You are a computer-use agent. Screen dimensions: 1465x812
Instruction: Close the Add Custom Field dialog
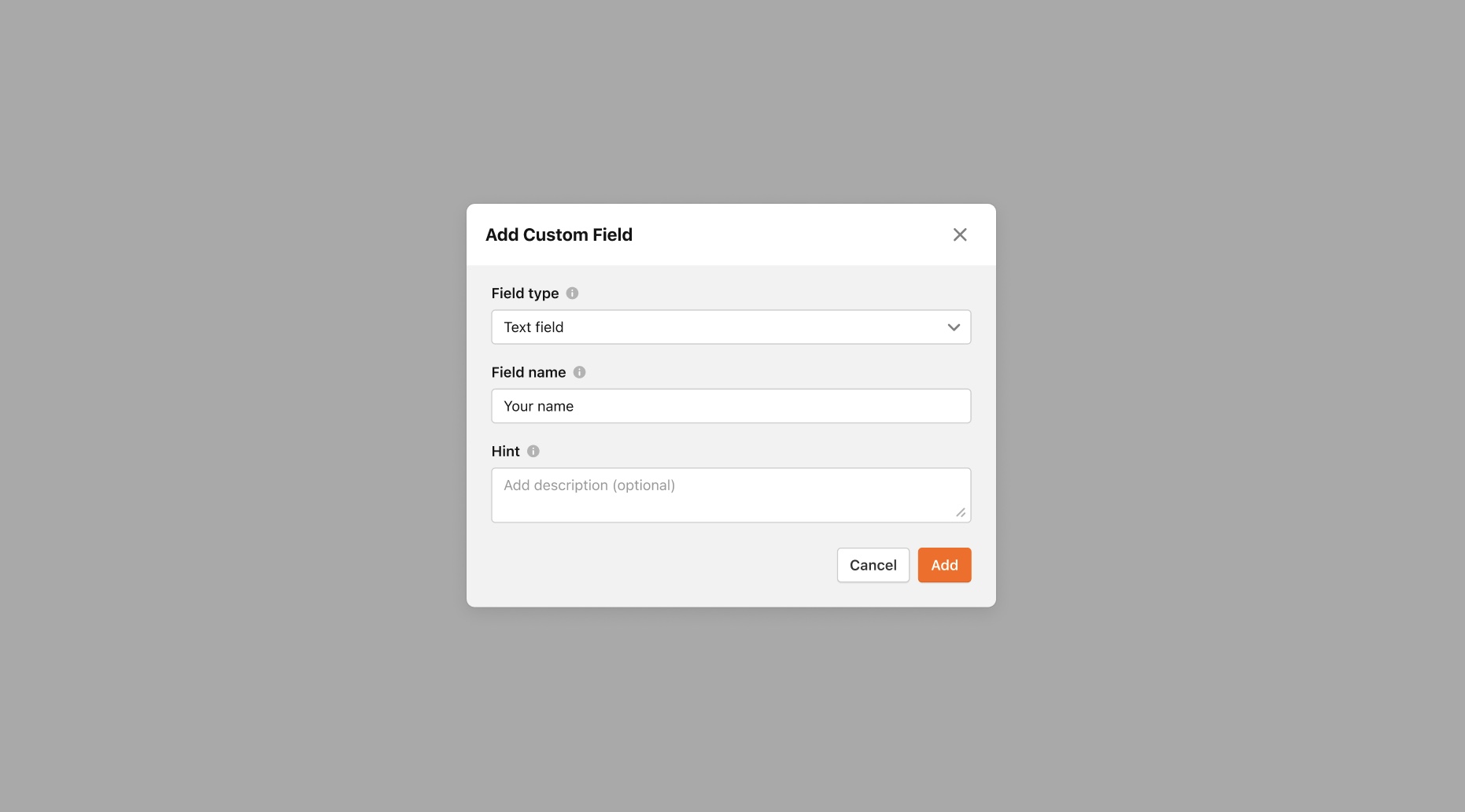click(x=959, y=234)
